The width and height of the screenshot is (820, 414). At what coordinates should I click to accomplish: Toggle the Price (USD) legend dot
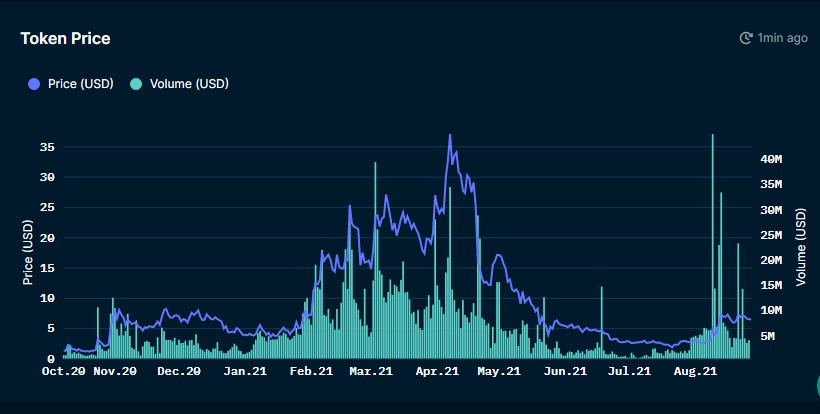click(x=34, y=84)
